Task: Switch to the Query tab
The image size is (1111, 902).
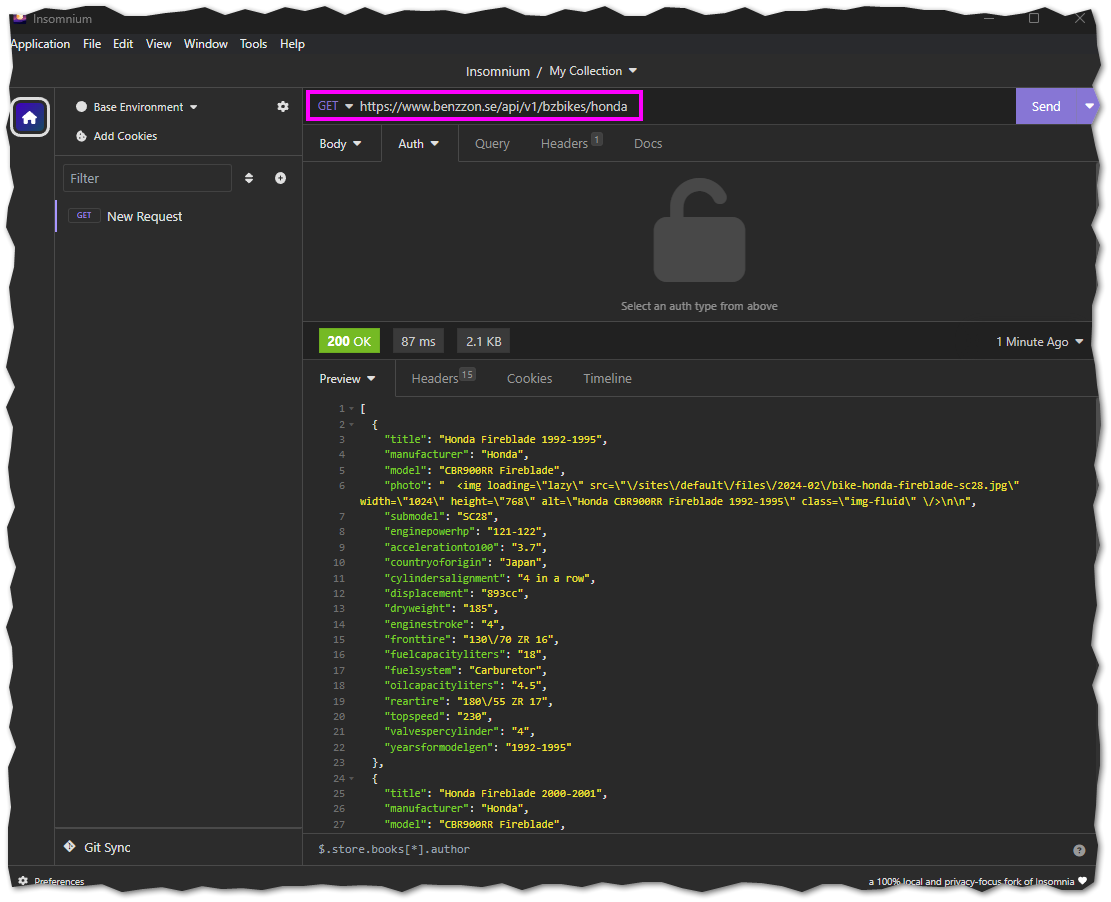Action: point(492,144)
